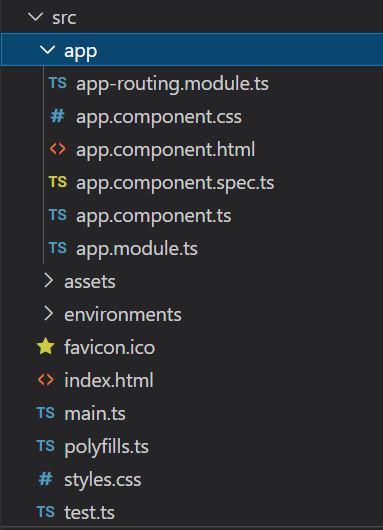The width and height of the screenshot is (383, 530).
Task: Click the TS icon next to main.ts
Action: [x=46, y=413]
